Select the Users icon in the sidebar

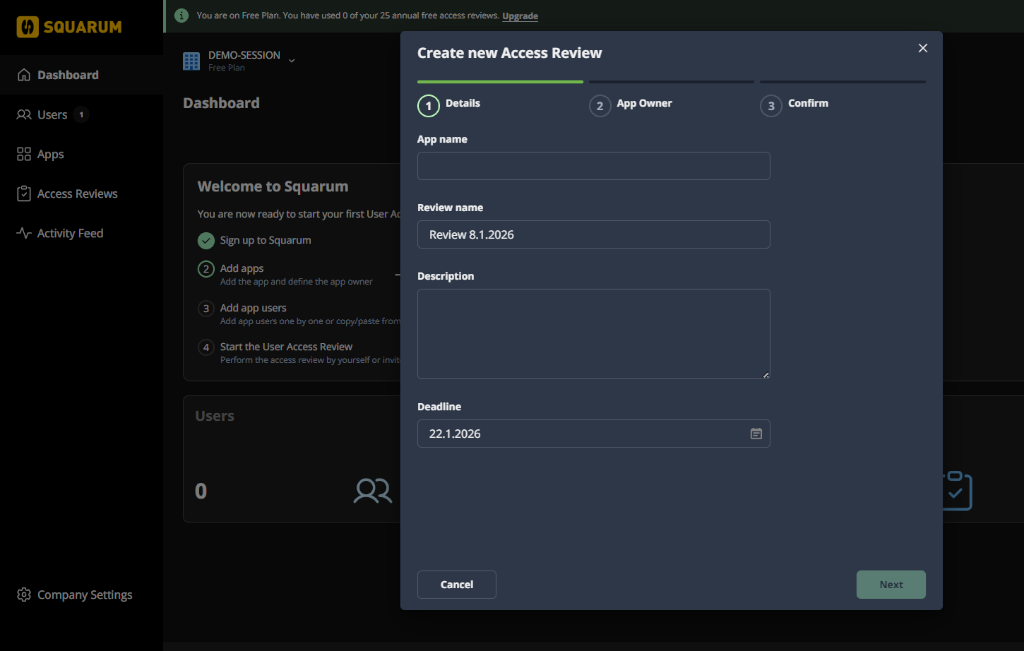pos(22,114)
